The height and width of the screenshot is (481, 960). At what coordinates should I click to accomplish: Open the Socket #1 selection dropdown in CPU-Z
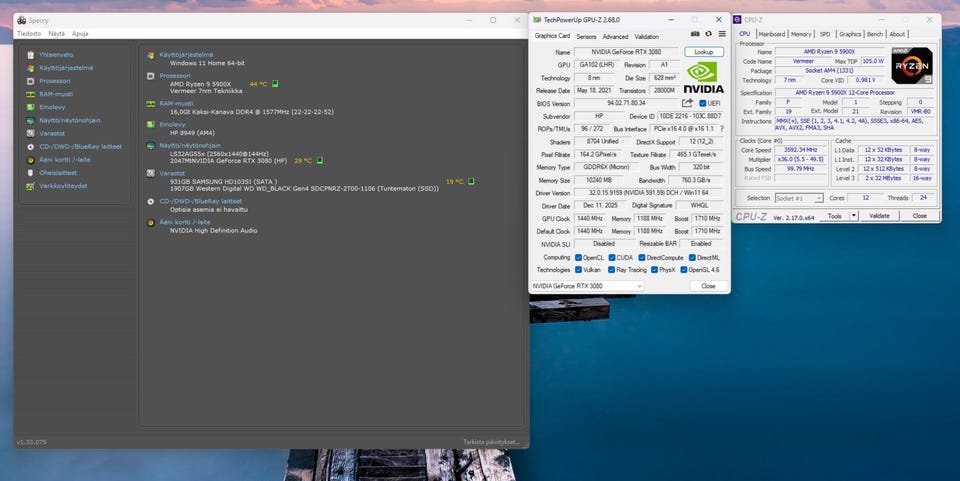[x=798, y=198]
